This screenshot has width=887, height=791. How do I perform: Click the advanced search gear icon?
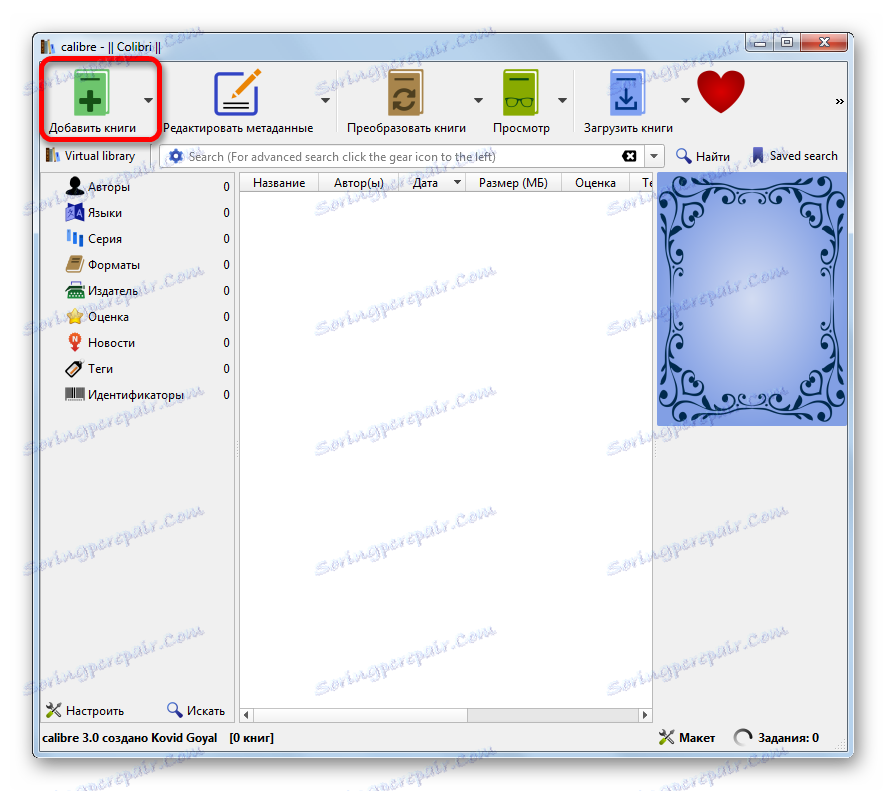pyautogui.click(x=176, y=156)
